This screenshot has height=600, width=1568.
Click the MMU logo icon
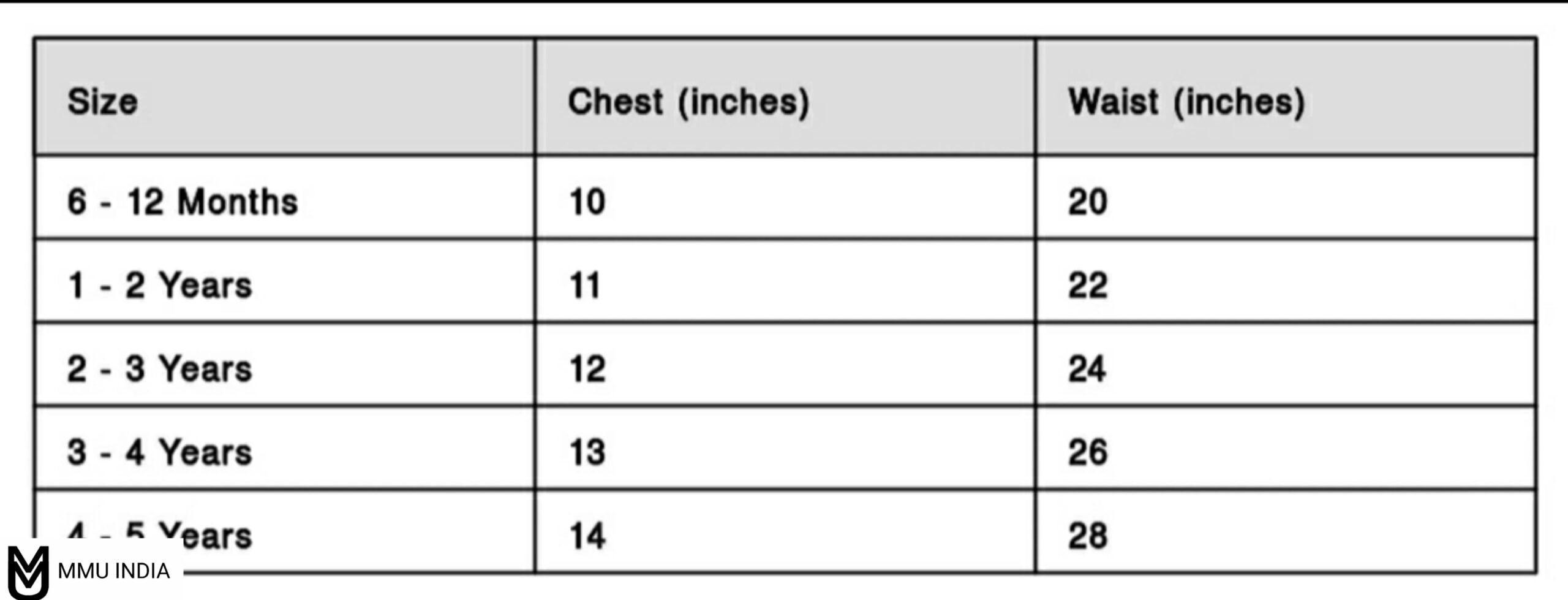[28, 572]
